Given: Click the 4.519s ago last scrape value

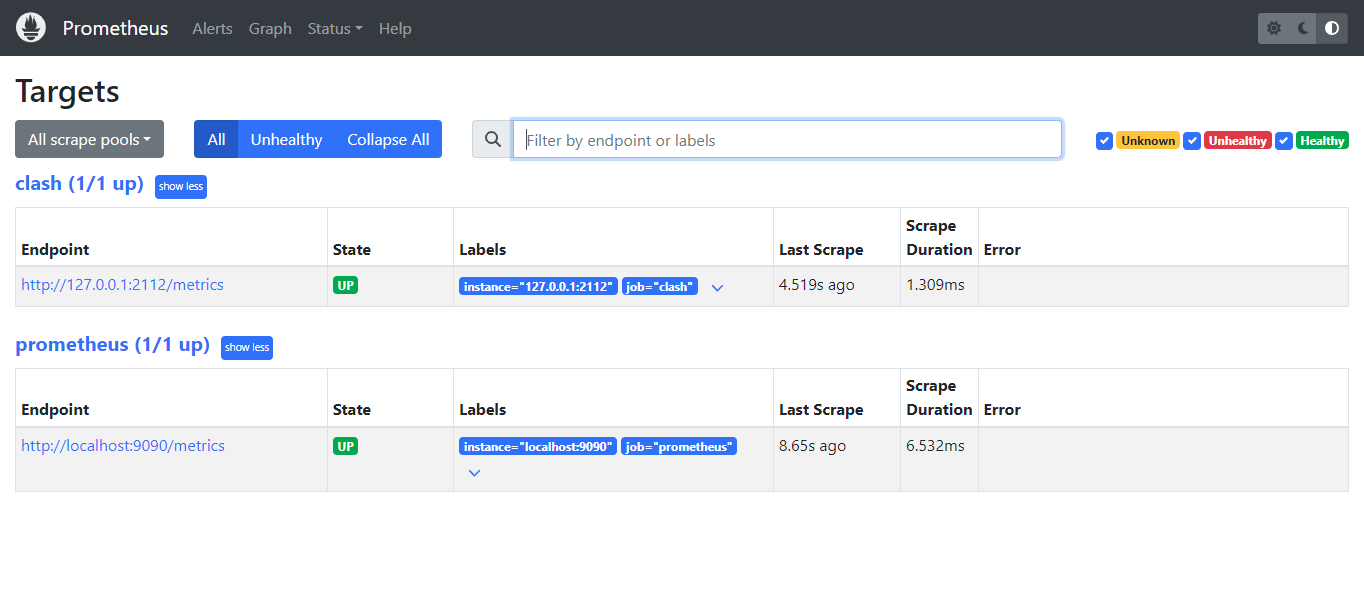Looking at the screenshot, I should click(x=817, y=285).
